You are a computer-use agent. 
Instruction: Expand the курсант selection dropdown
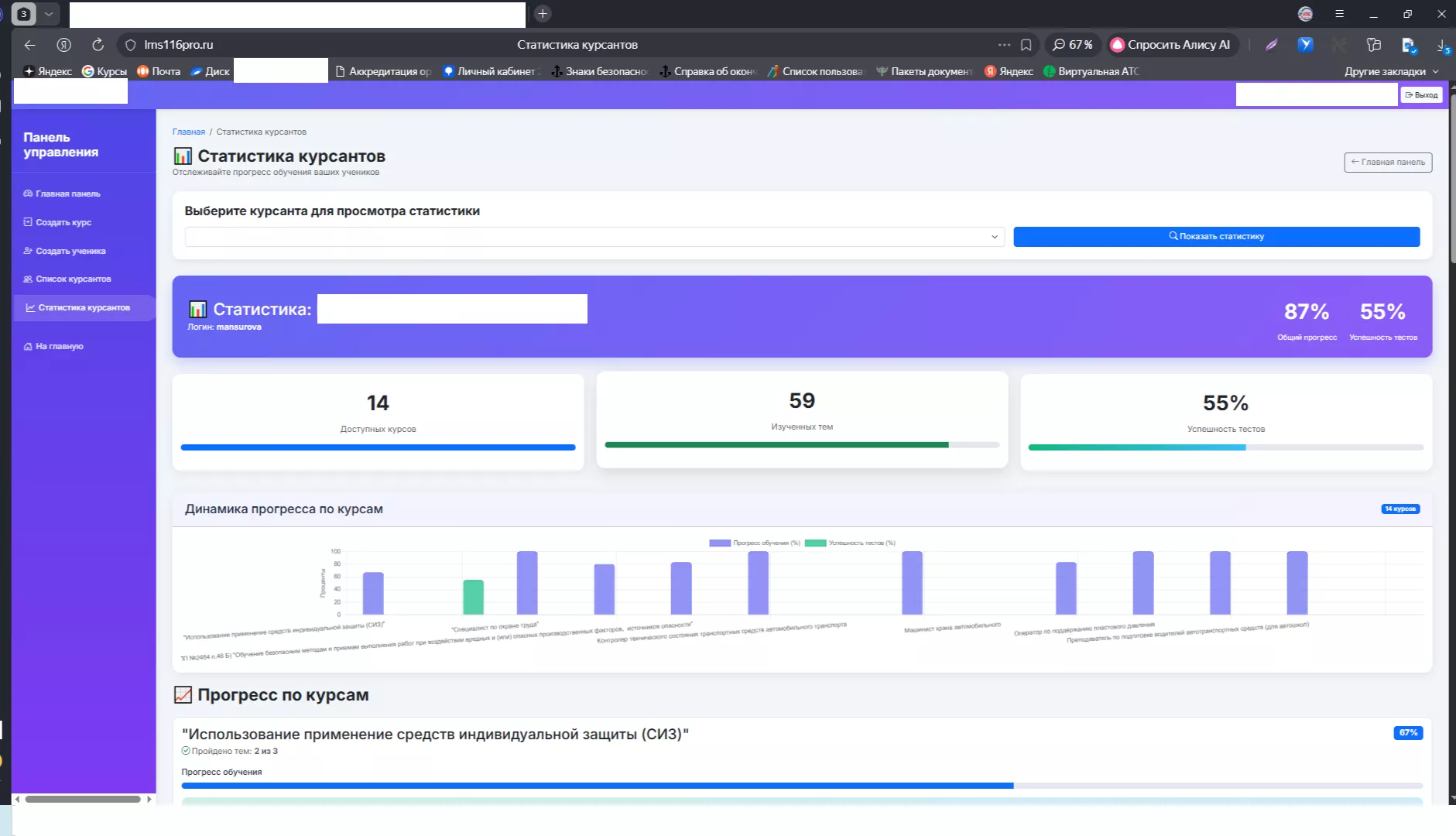(x=594, y=237)
